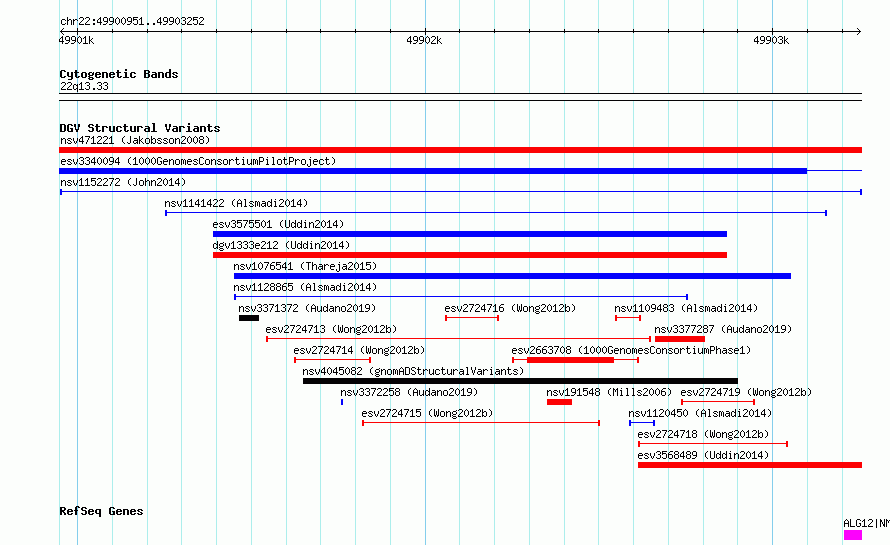This screenshot has height=545, width=890.
Task: Click the 49902k ruler position marker
Action: [424, 40]
